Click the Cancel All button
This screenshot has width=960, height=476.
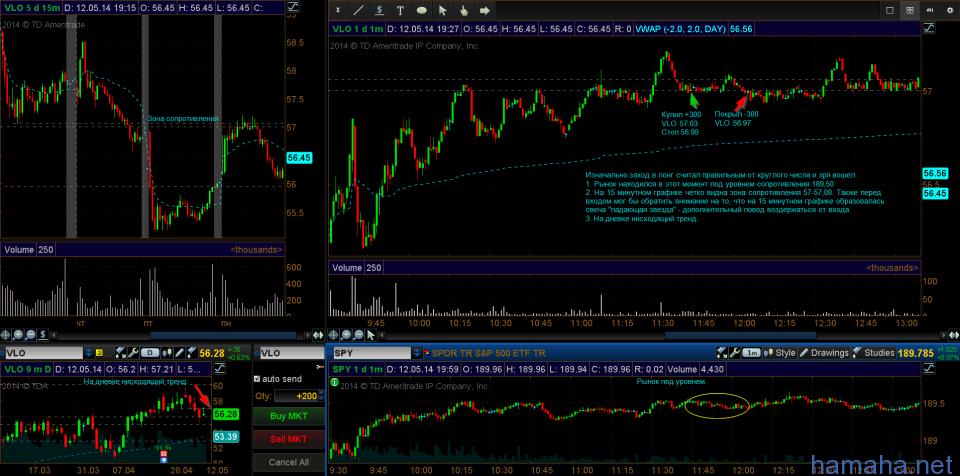(288, 462)
